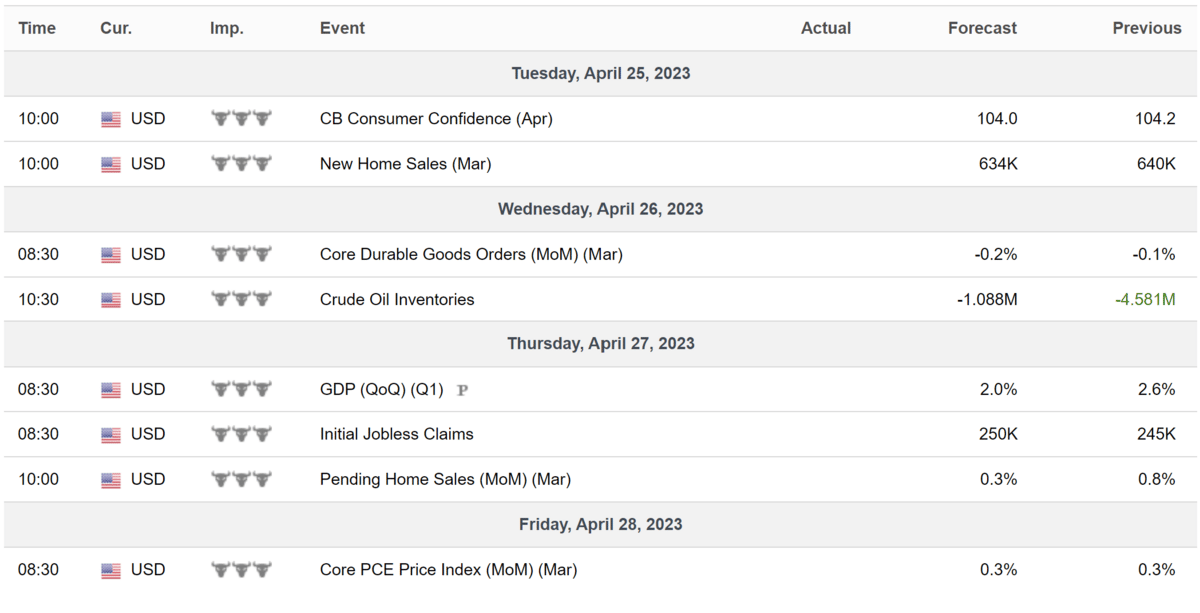Click the green -4.581M previous value
Viewport: 1200px width, 613px height.
[1145, 299]
